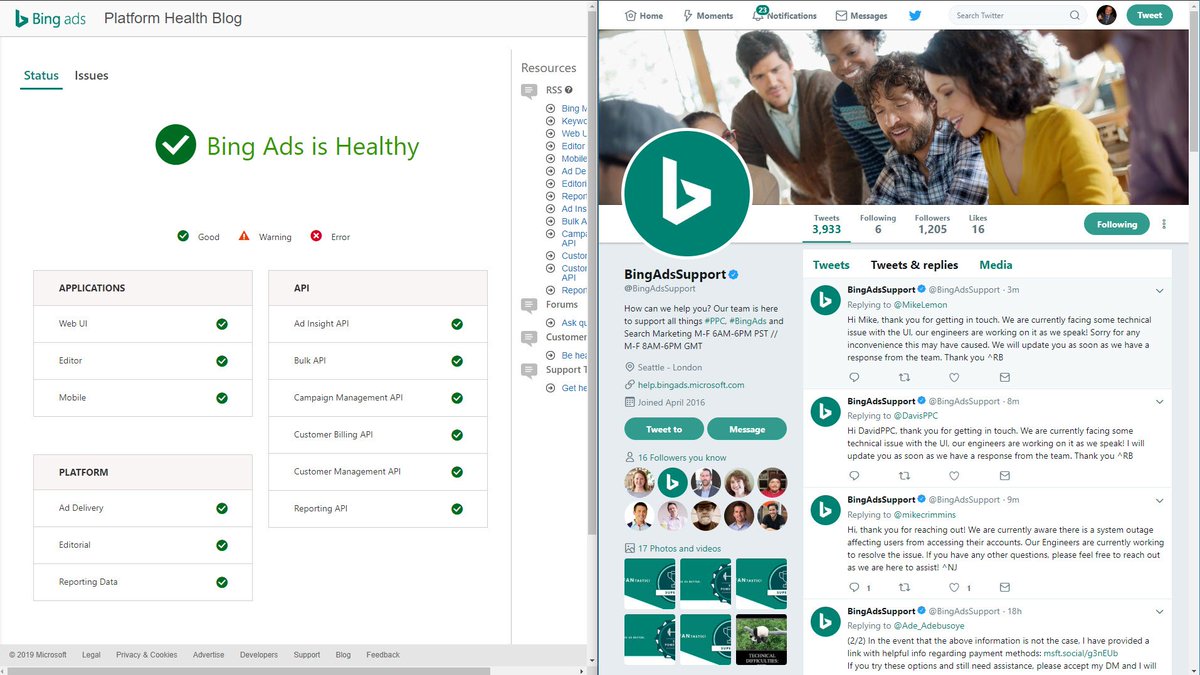1200x675 pixels.
Task: Open Messages in the Twitter navigation bar
Action: coord(861,16)
